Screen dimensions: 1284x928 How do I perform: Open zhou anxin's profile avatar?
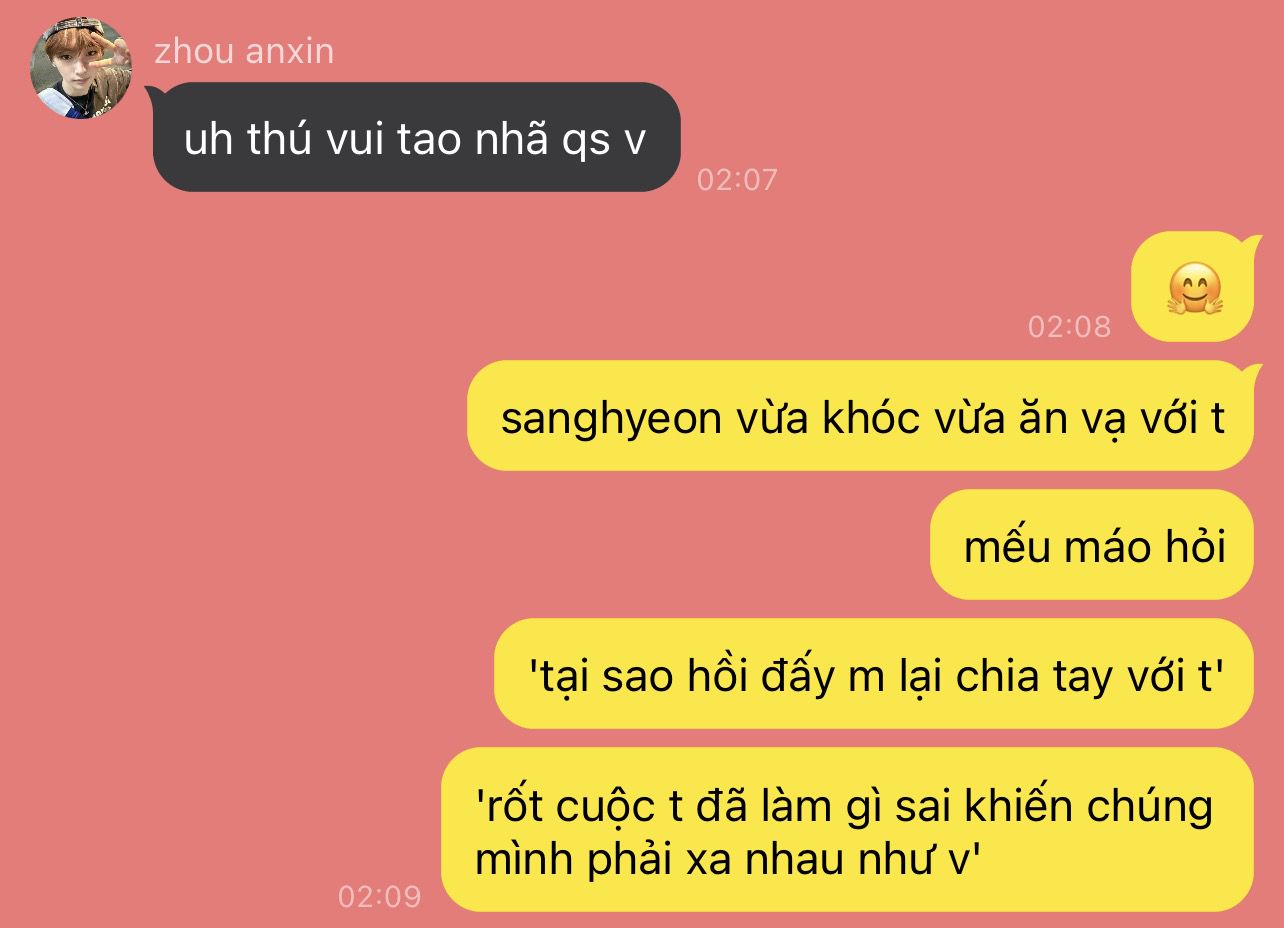pos(81,68)
